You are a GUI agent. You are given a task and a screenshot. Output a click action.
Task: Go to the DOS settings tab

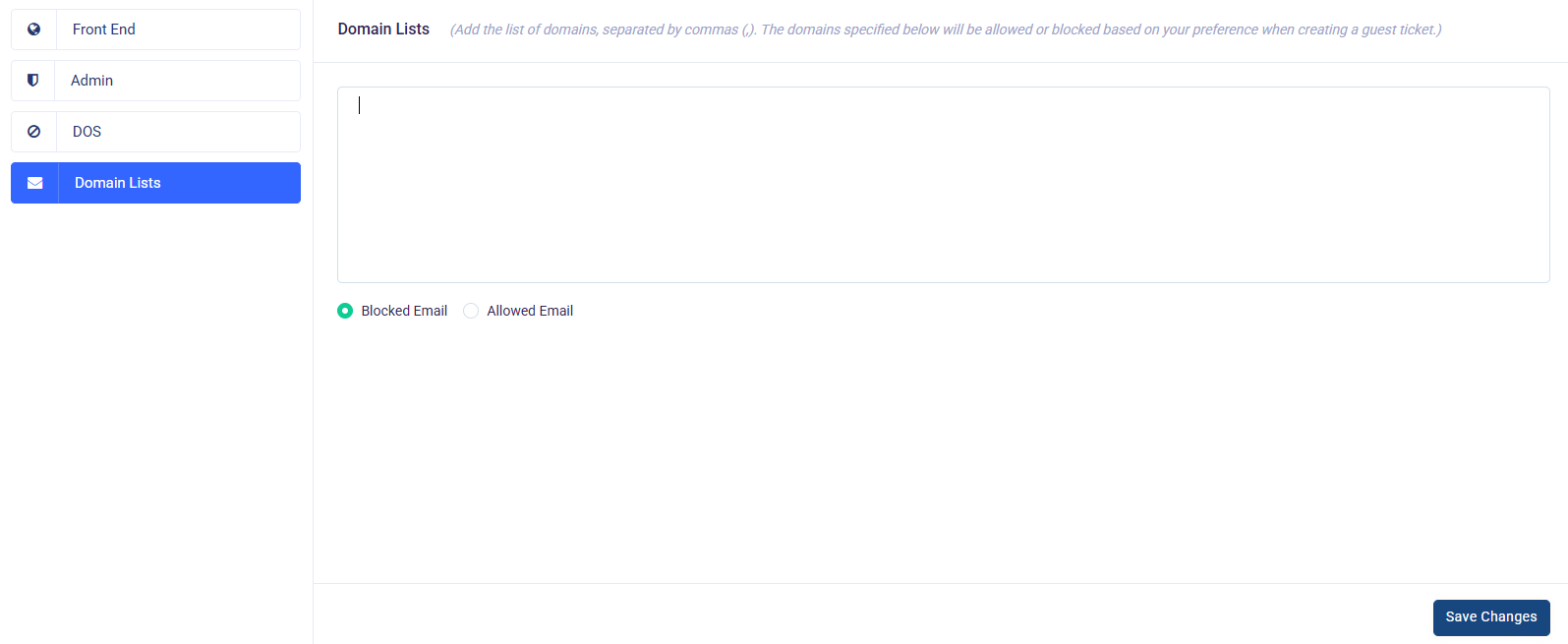87,132
